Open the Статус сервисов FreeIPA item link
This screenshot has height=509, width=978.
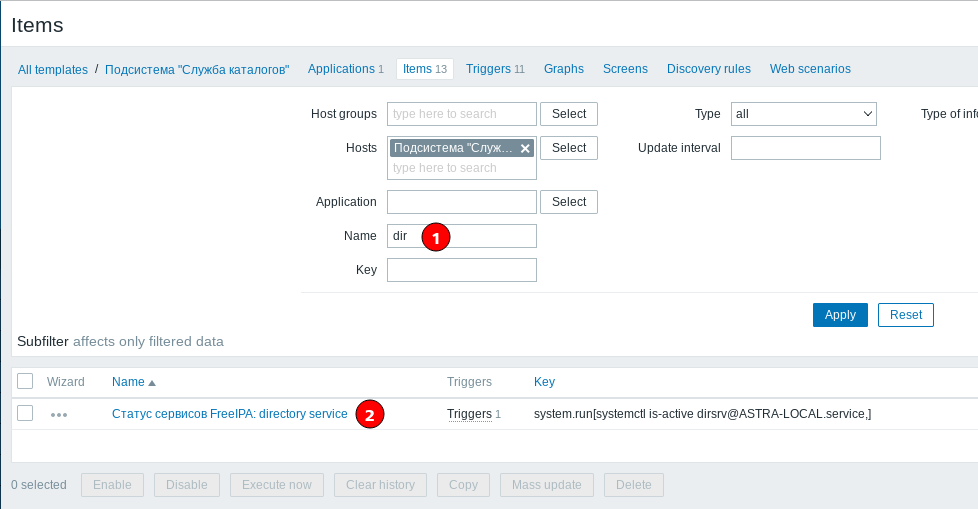tap(229, 414)
